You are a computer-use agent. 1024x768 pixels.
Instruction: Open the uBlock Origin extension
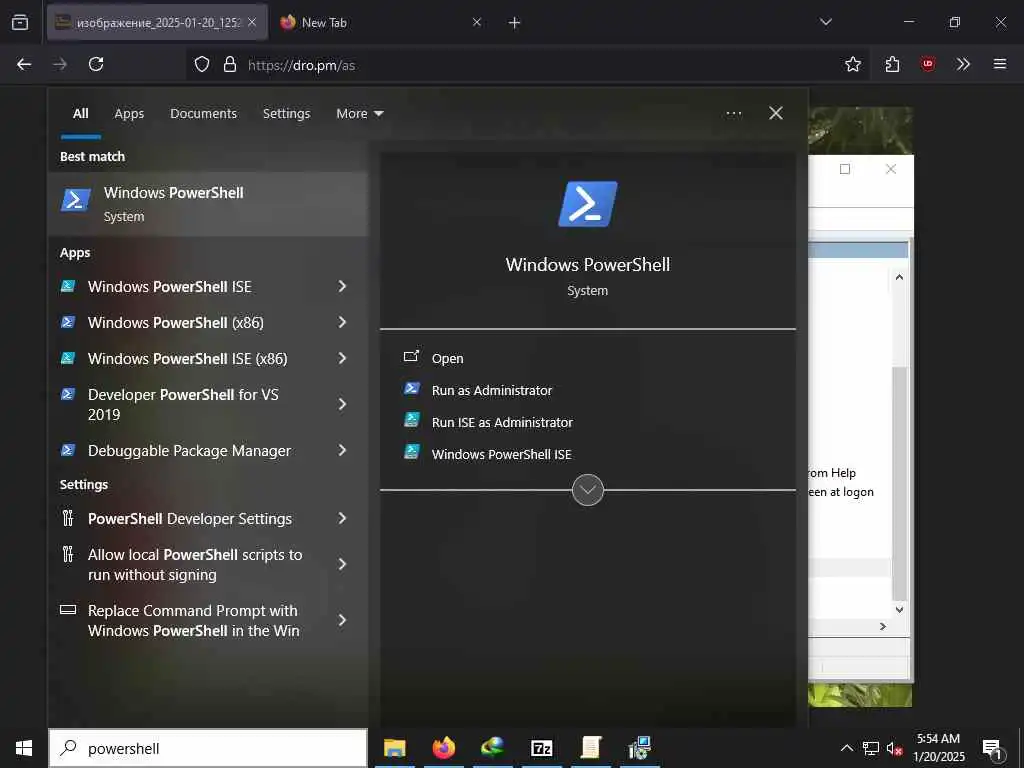click(928, 64)
